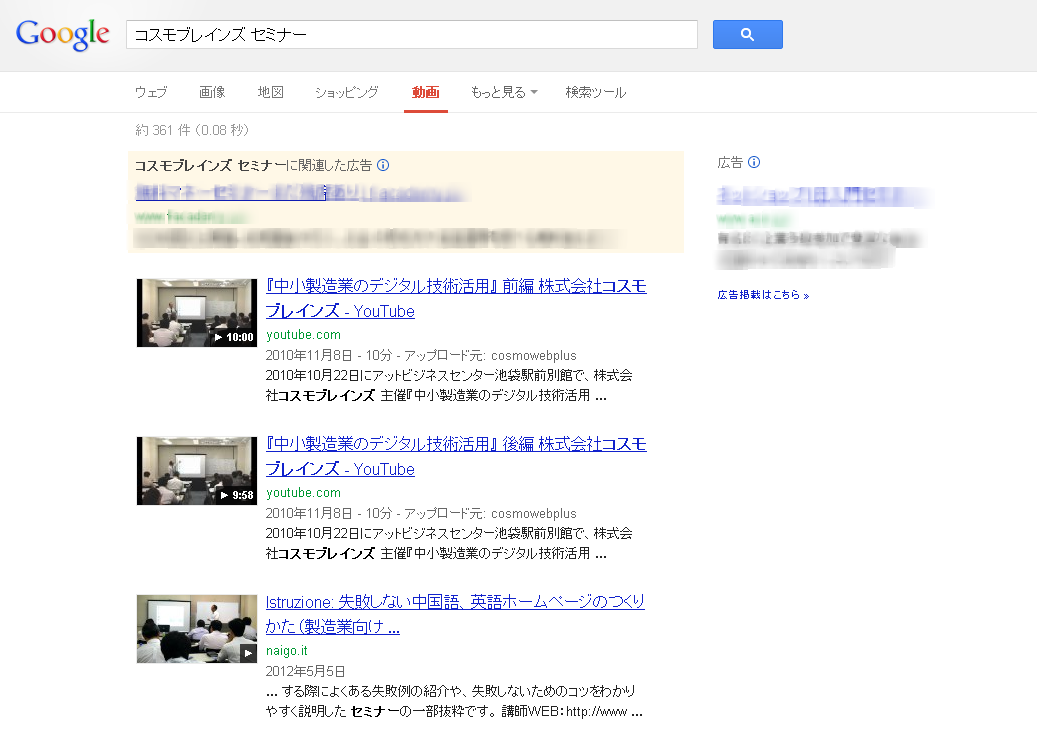The height and width of the screenshot is (734, 1037).
Task: Open the naigo.it video thumbnail
Action: pyautogui.click(x=196, y=629)
